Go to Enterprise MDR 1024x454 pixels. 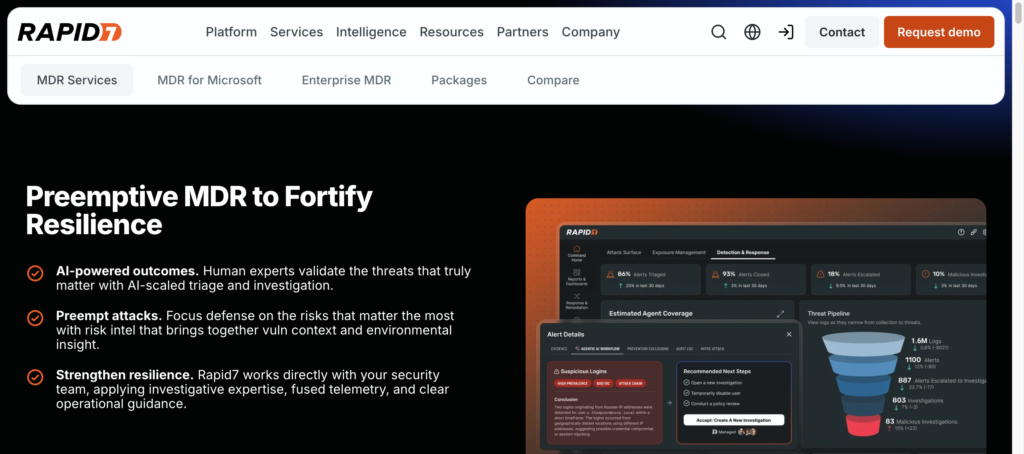tap(346, 80)
